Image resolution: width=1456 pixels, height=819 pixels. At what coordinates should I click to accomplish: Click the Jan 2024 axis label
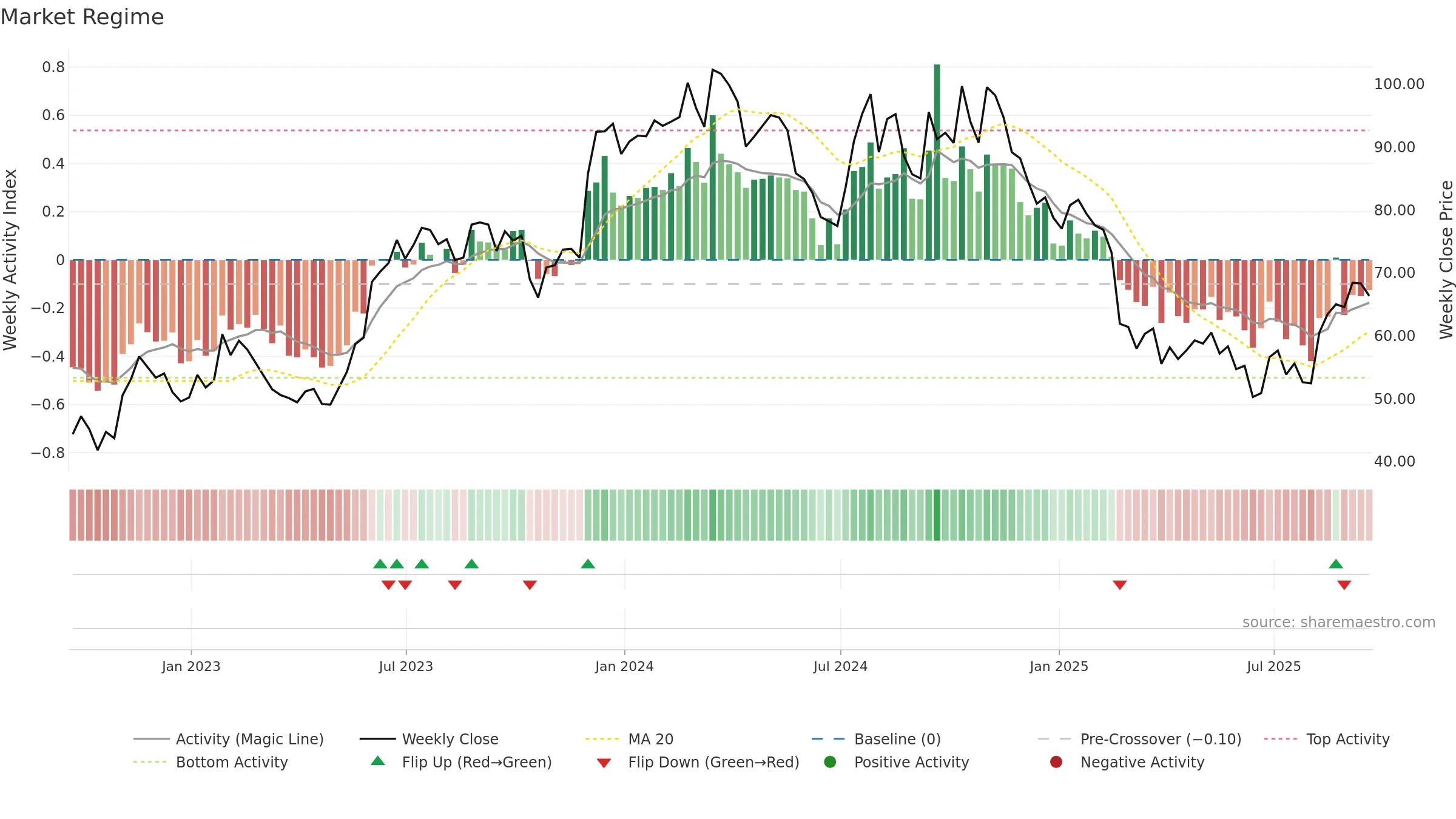(x=624, y=666)
